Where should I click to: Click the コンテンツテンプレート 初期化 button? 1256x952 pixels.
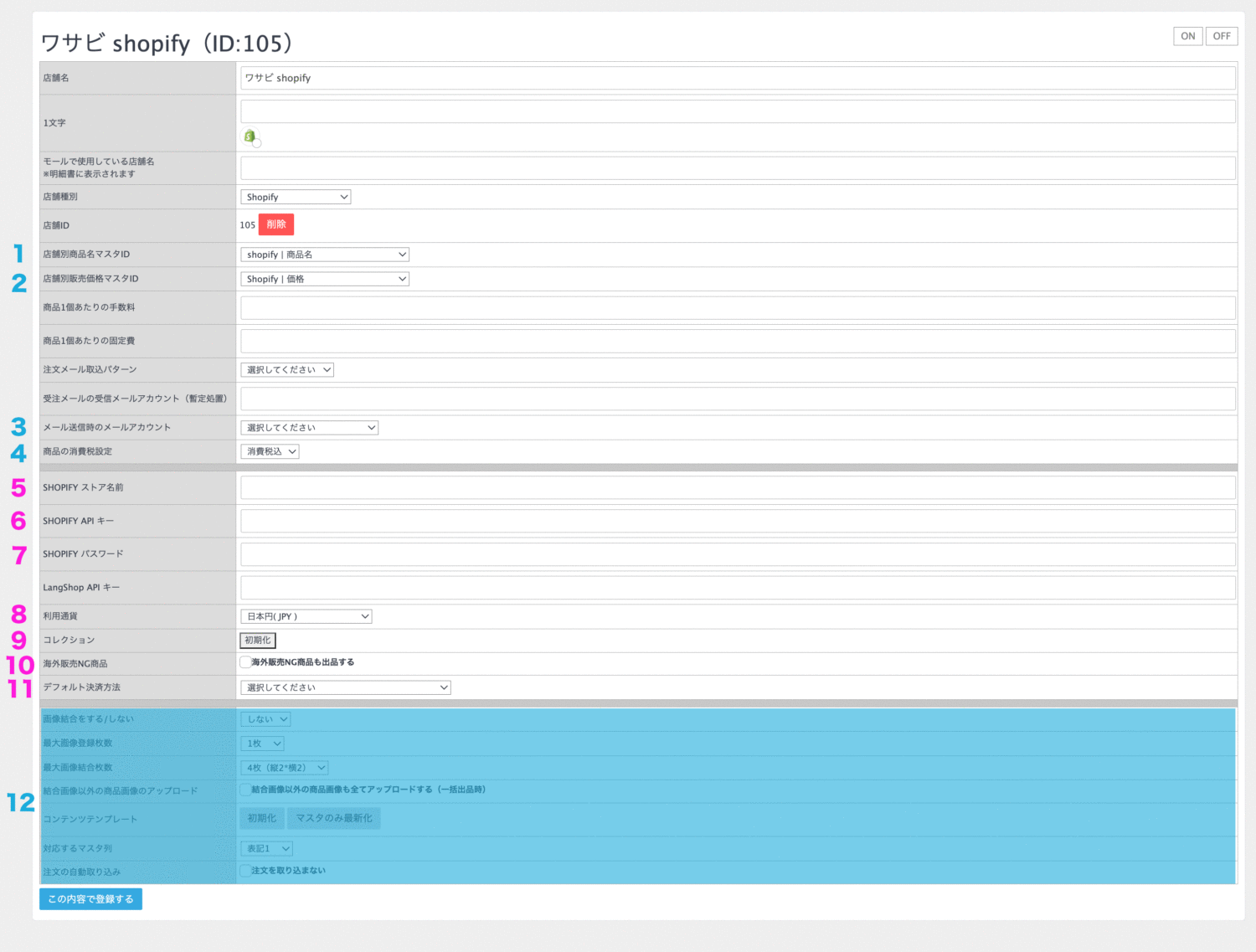261,818
